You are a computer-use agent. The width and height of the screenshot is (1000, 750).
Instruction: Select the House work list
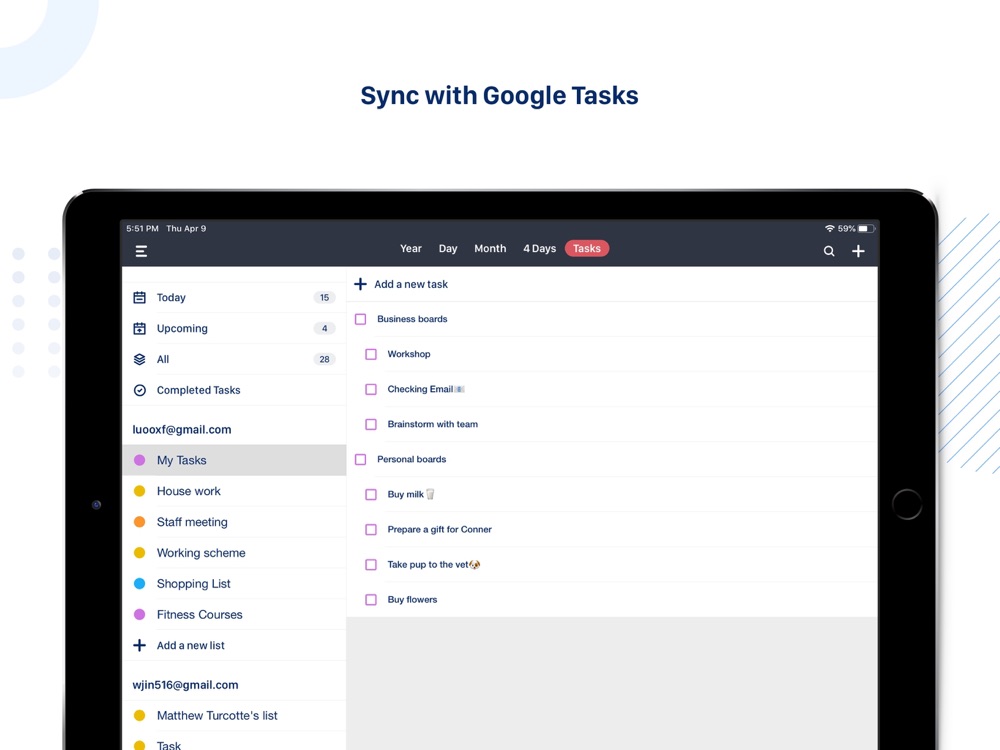click(x=189, y=491)
